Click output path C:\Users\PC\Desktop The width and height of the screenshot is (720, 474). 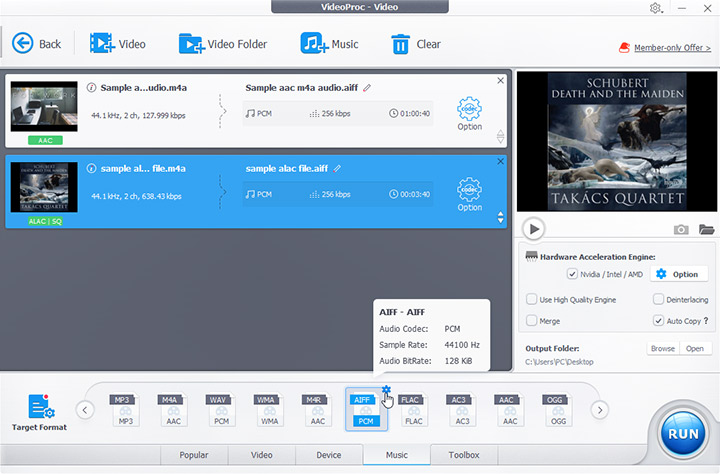click(x=559, y=362)
